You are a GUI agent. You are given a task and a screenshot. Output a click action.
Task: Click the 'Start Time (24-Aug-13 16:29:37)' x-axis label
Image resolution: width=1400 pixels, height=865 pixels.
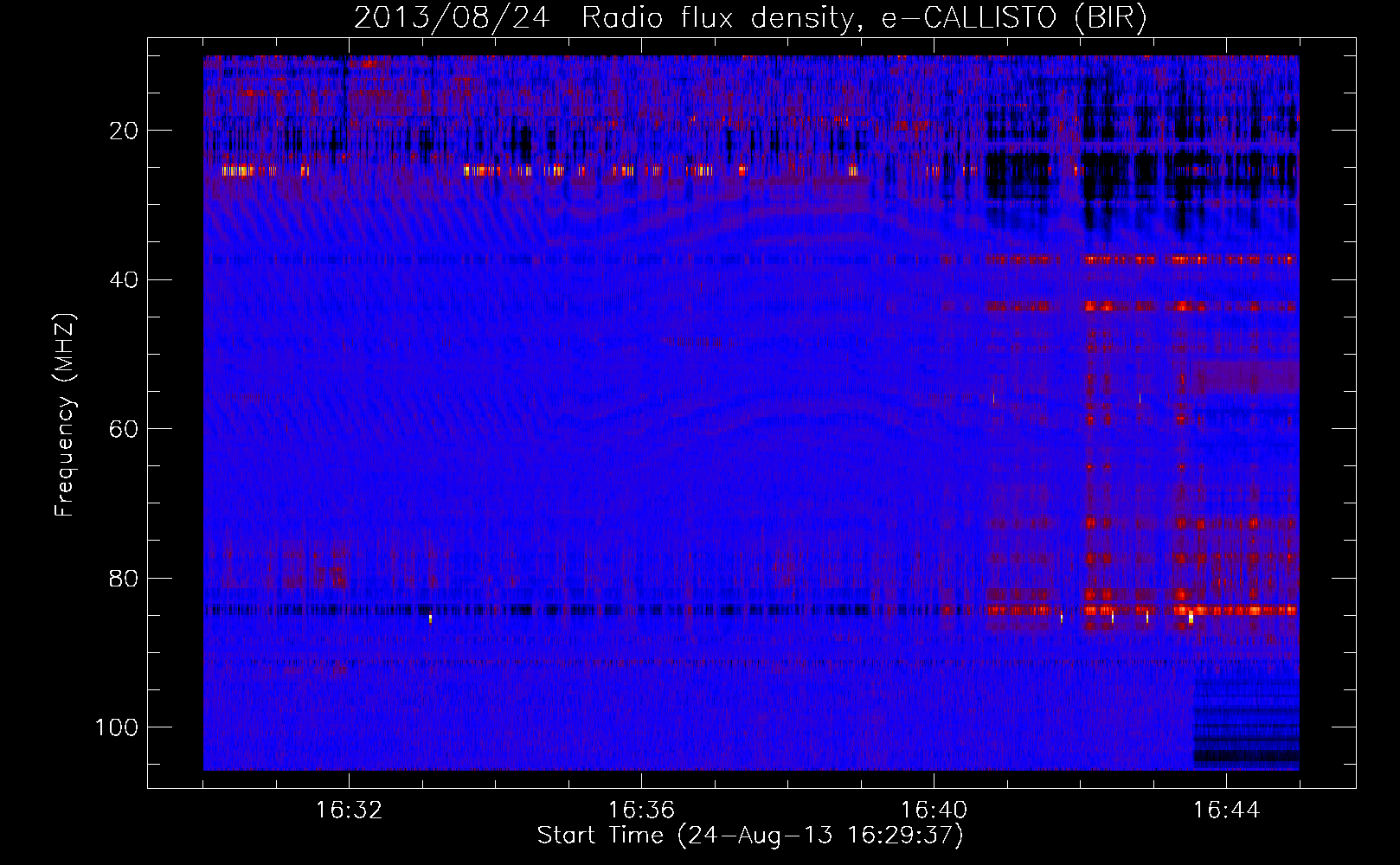[x=750, y=836]
